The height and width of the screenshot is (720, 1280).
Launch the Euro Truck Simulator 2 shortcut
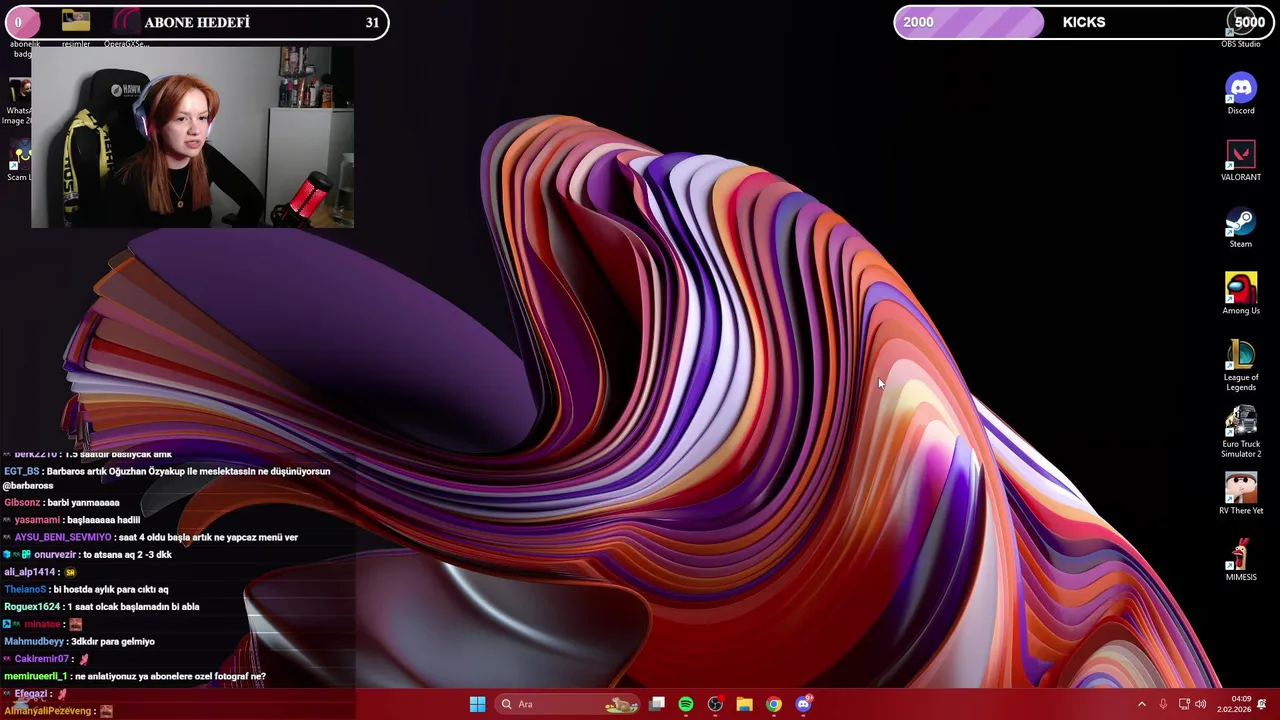(1241, 432)
